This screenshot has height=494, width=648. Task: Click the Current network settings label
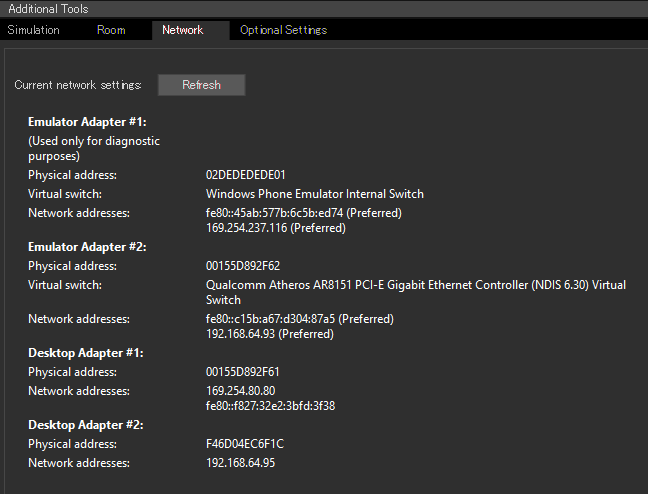pyautogui.click(x=78, y=85)
